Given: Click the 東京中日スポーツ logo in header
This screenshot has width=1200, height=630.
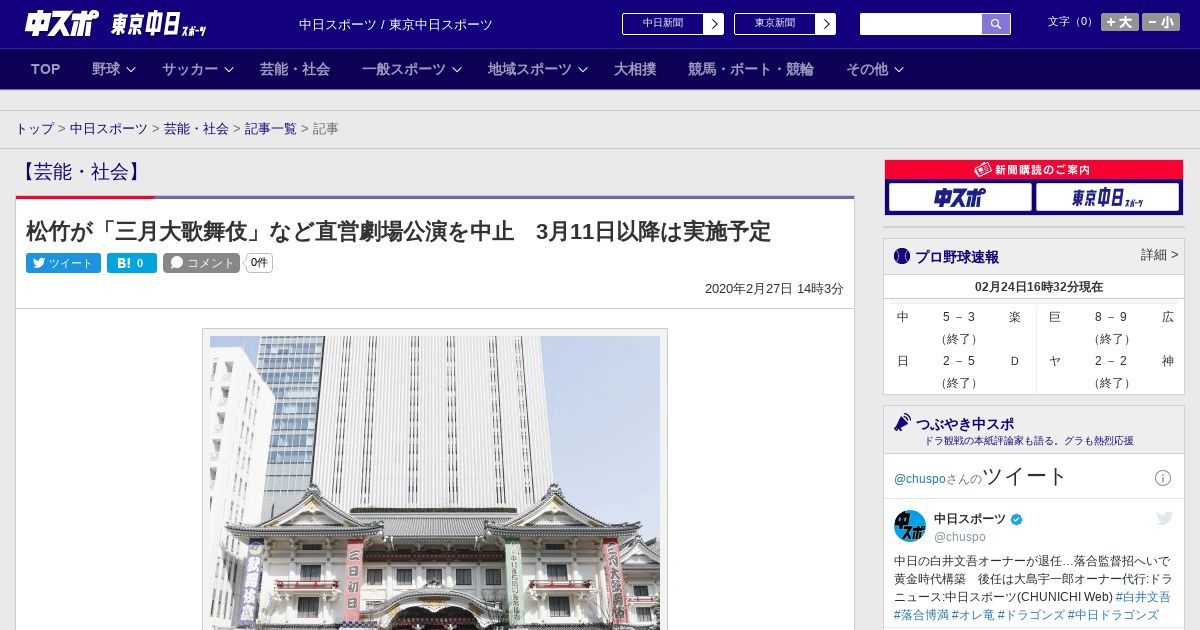Looking at the screenshot, I should tap(159, 24).
